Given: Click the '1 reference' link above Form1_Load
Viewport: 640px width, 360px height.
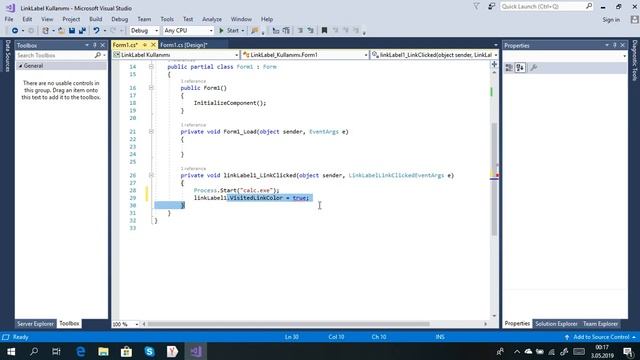Looking at the screenshot, I should click(x=193, y=125).
